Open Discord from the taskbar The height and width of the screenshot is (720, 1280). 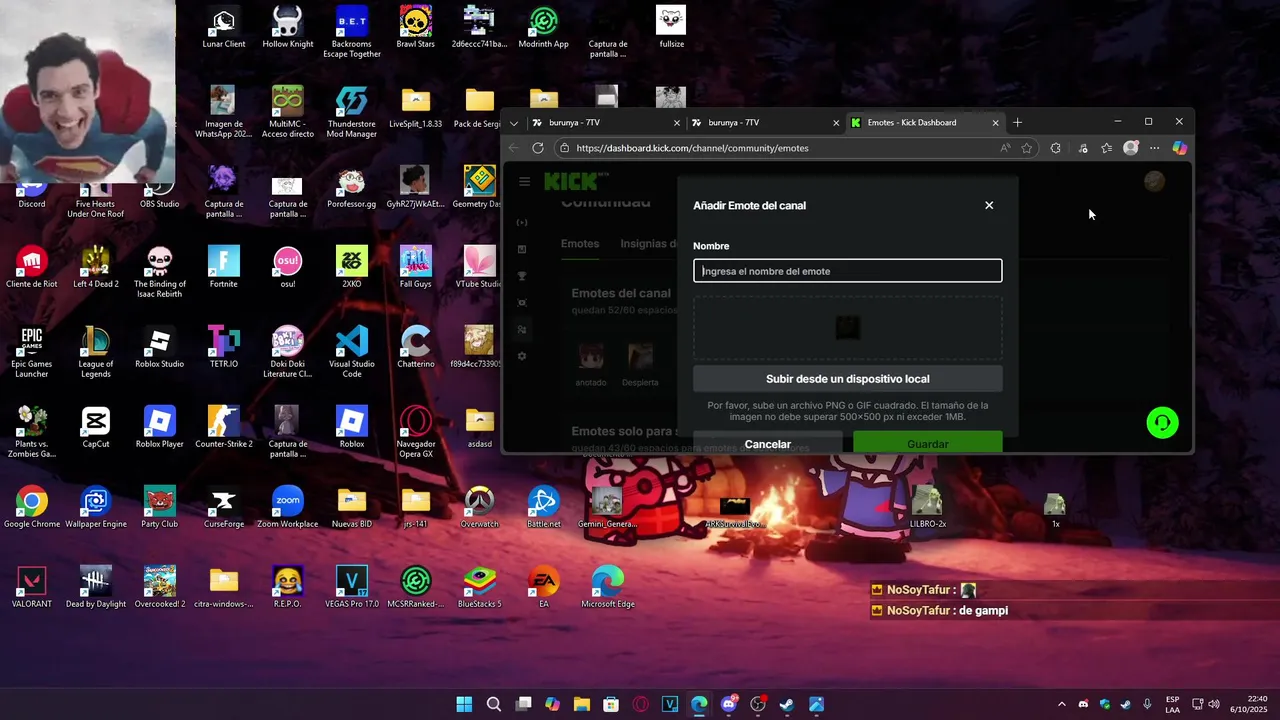(728, 704)
